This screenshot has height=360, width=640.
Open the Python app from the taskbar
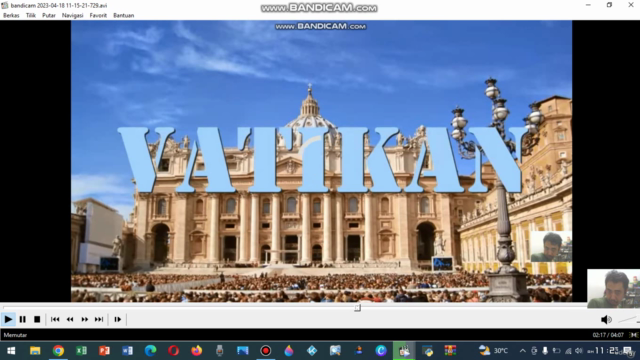point(427,351)
